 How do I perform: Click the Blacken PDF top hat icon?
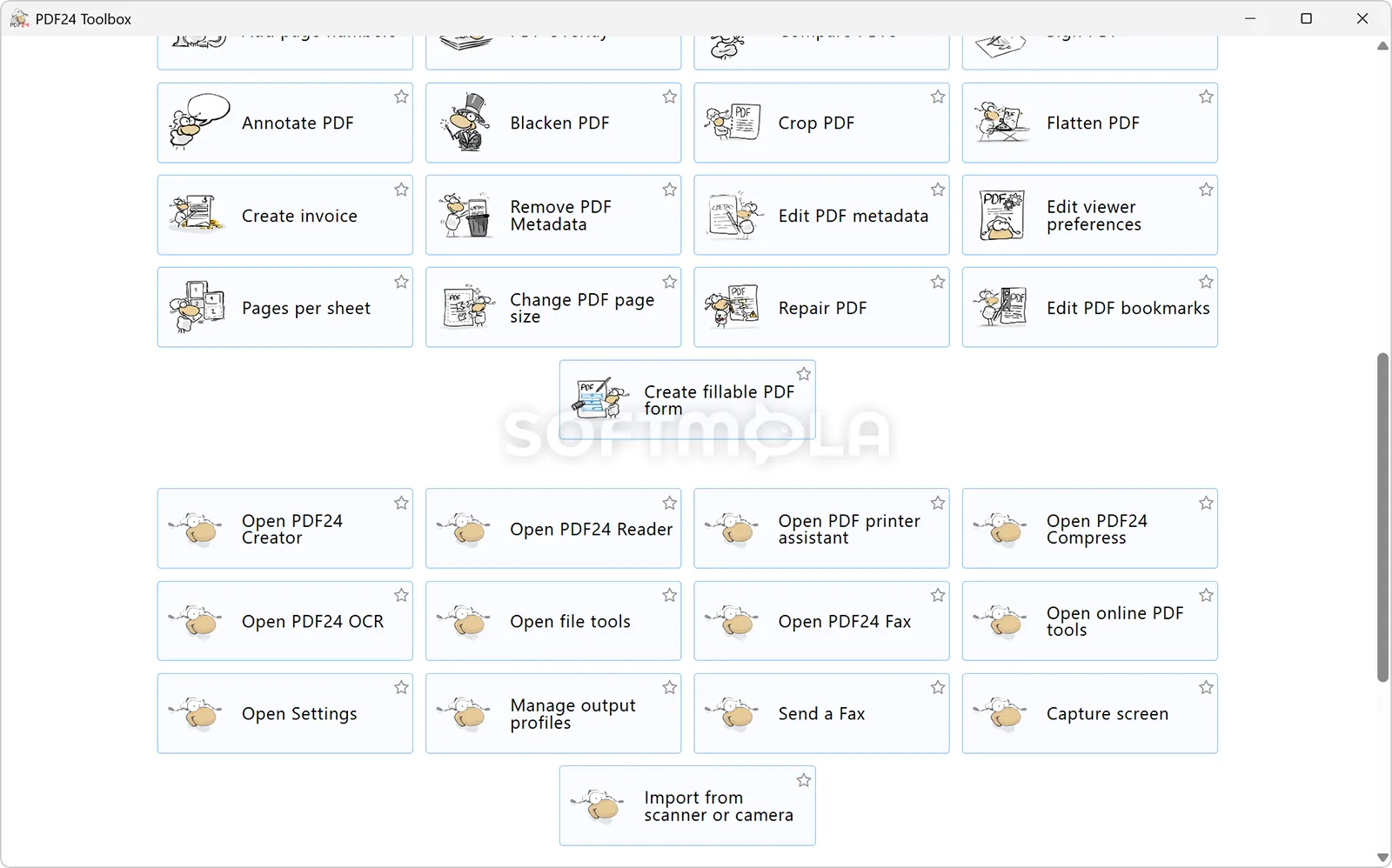click(x=467, y=123)
